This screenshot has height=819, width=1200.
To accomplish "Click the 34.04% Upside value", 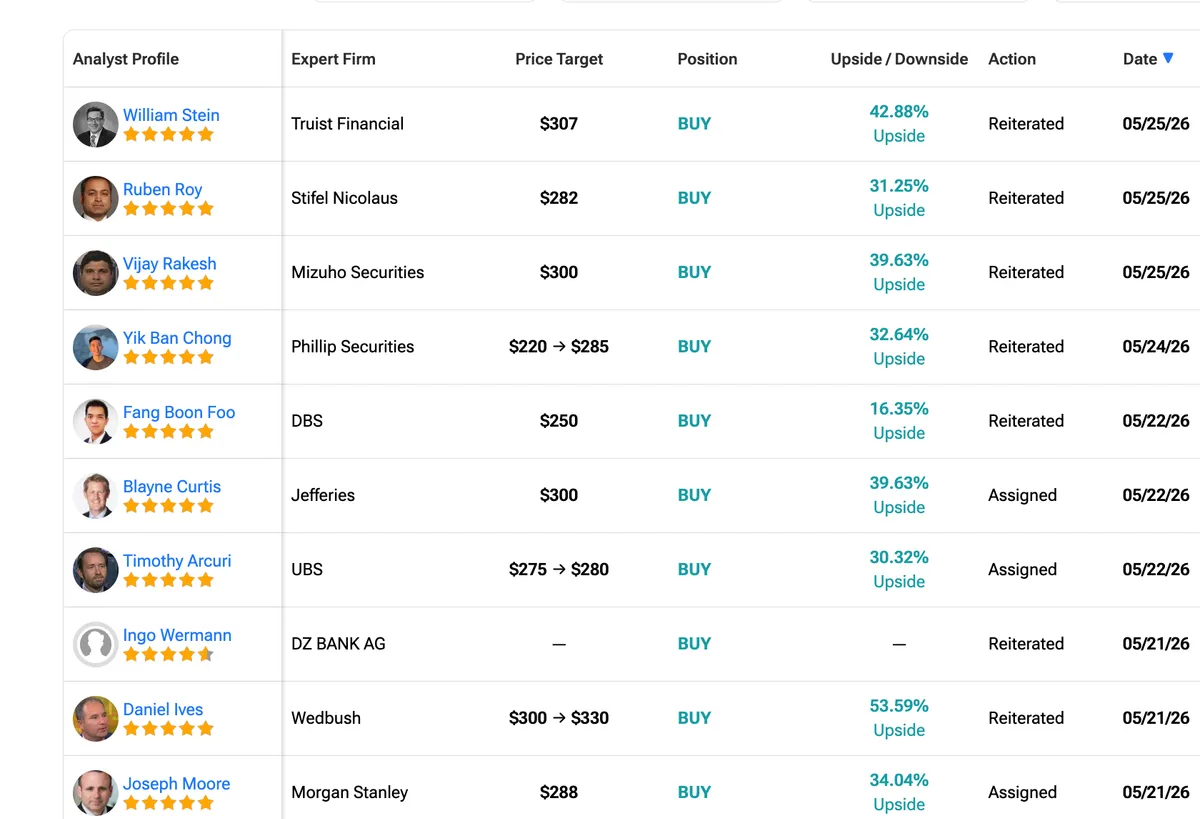I will click(x=899, y=792).
